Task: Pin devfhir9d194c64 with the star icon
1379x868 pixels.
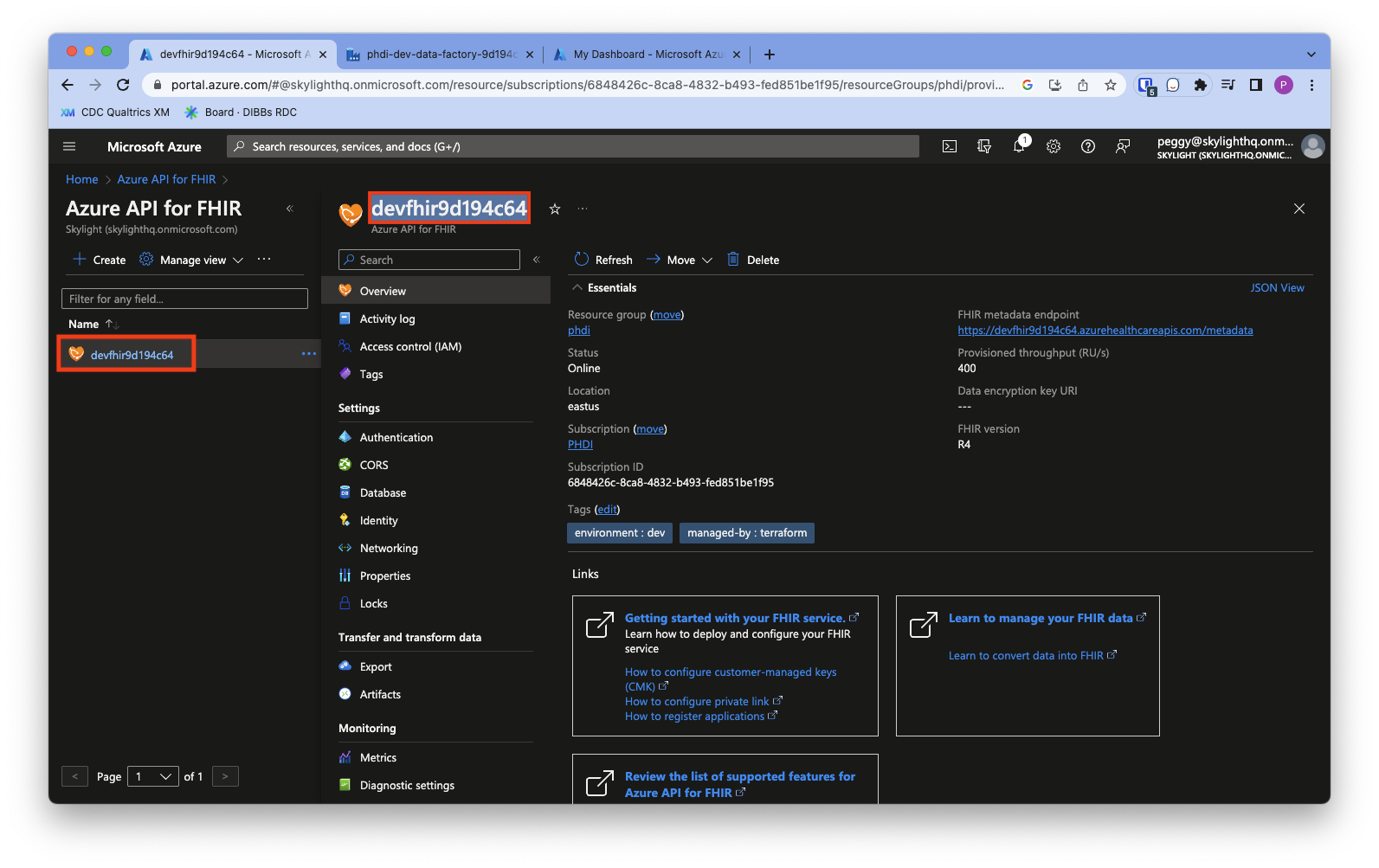Action: [x=555, y=209]
